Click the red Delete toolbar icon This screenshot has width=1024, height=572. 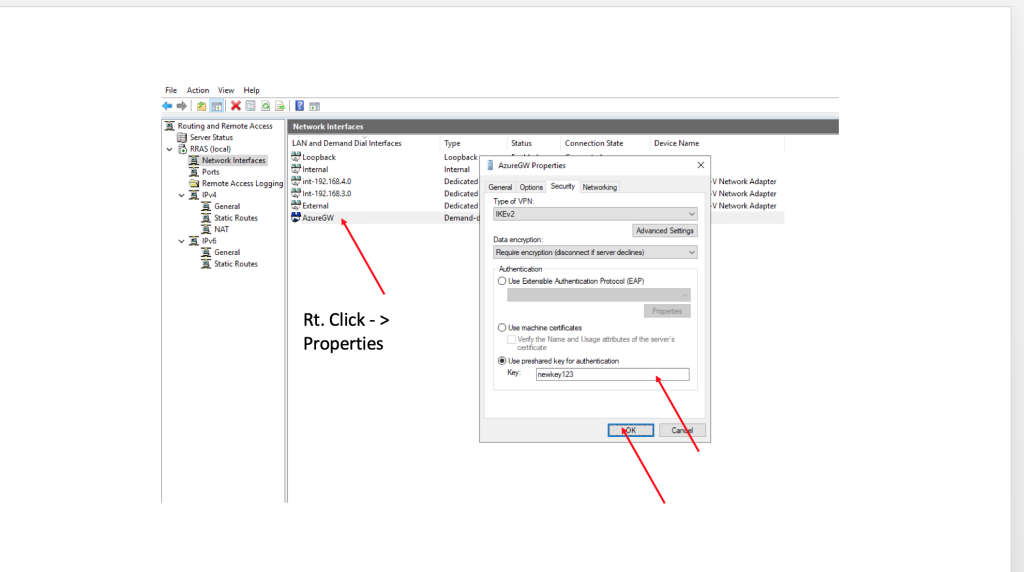pyautogui.click(x=236, y=106)
